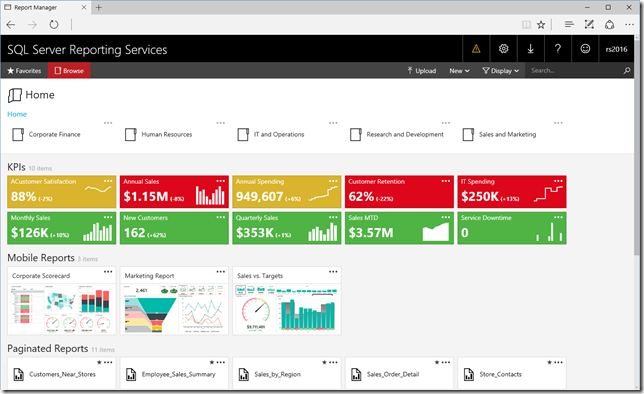Screen dimensions: 644x394
Task: Open a new browser tab with plus
Action: click(99, 7)
